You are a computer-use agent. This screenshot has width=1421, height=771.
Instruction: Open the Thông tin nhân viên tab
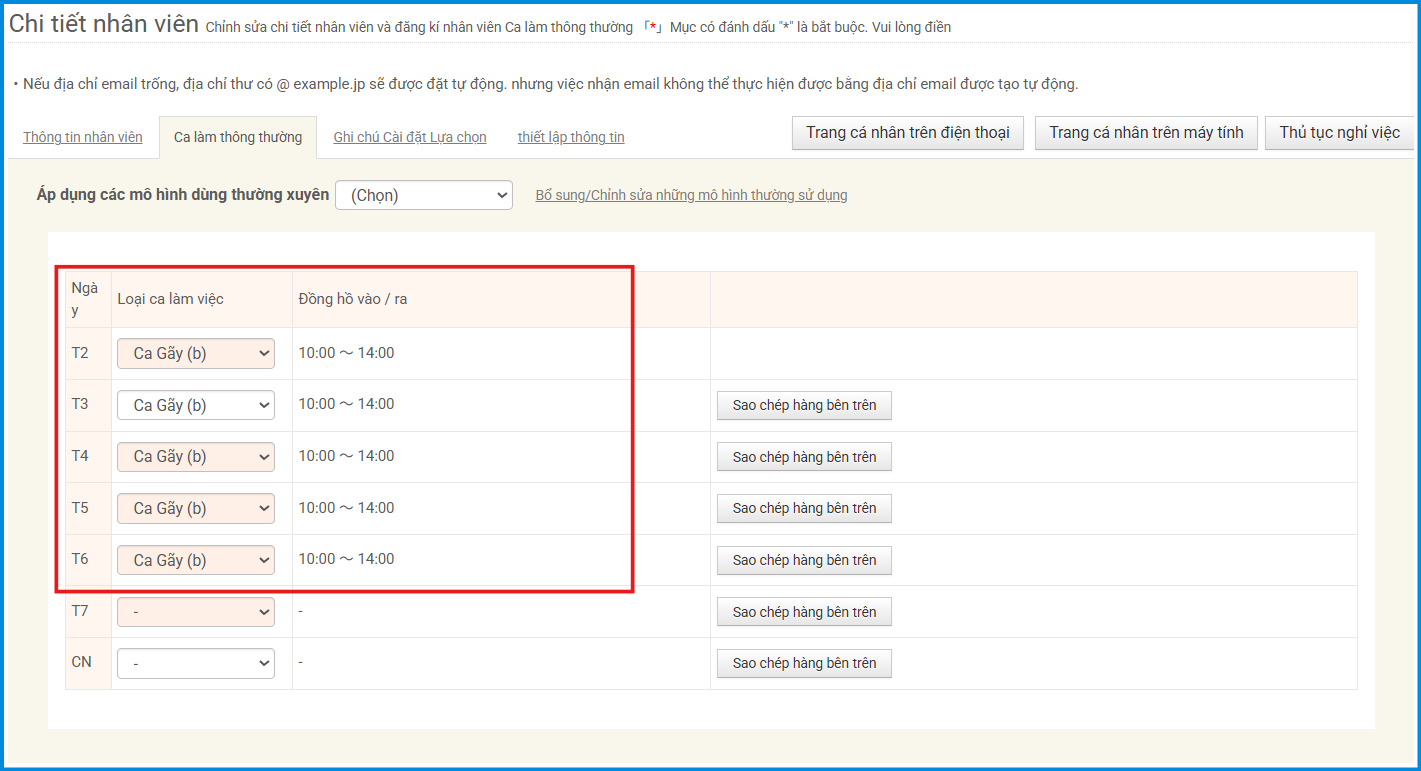(x=83, y=137)
